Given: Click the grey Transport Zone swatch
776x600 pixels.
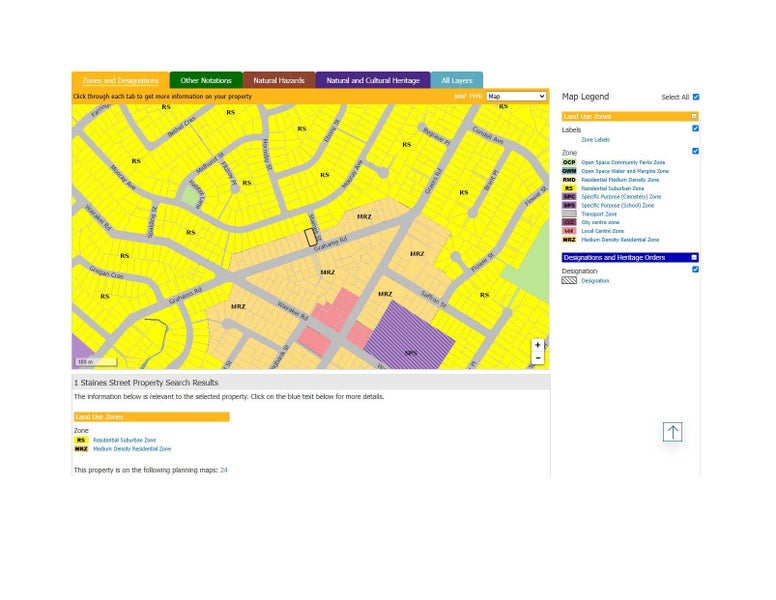Looking at the screenshot, I should point(569,214).
